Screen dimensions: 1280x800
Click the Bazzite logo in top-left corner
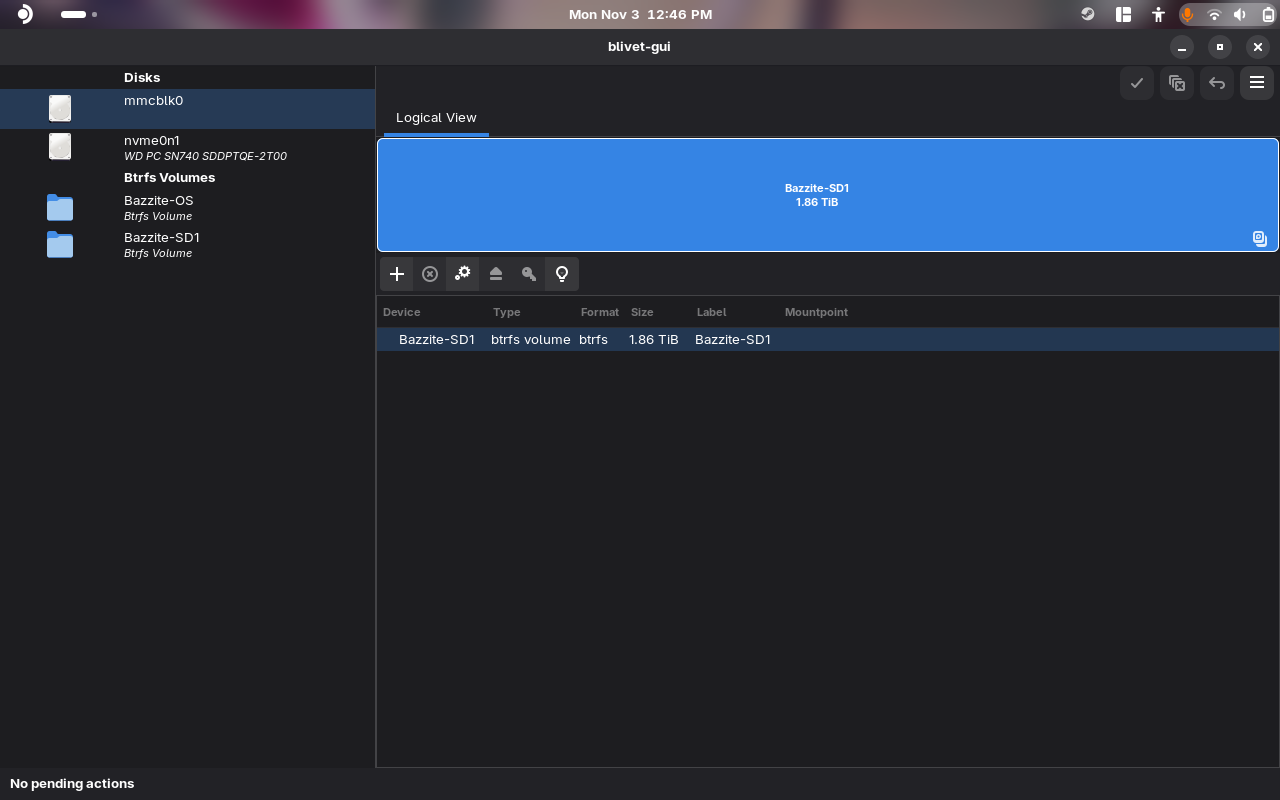tap(25, 14)
